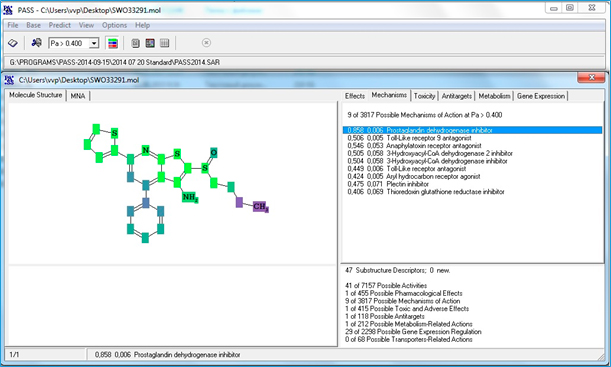Click the O atom on sulfoxide group
Viewport: 611px width, 367px height.
pos(214,152)
